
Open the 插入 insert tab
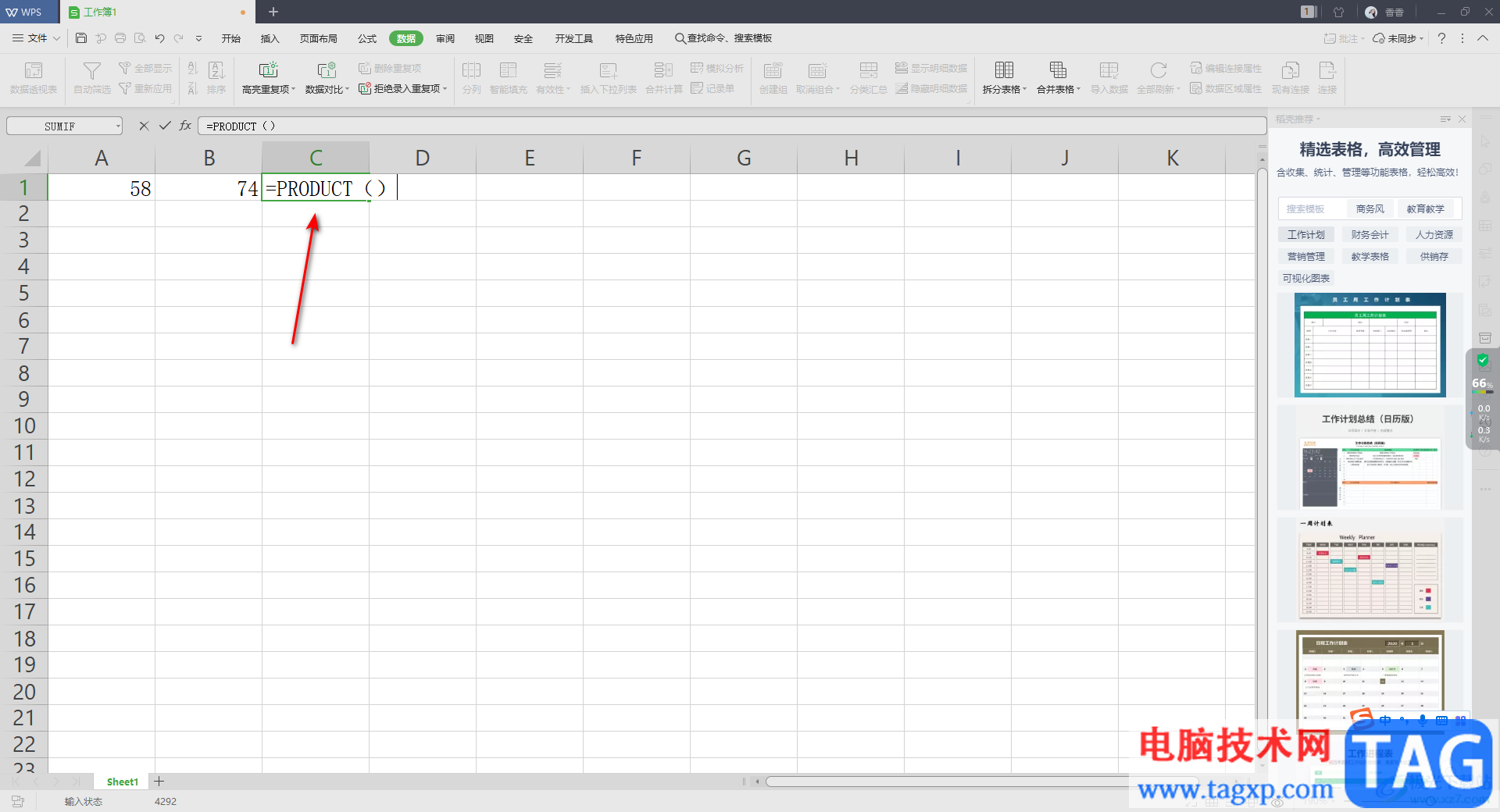tap(270, 38)
